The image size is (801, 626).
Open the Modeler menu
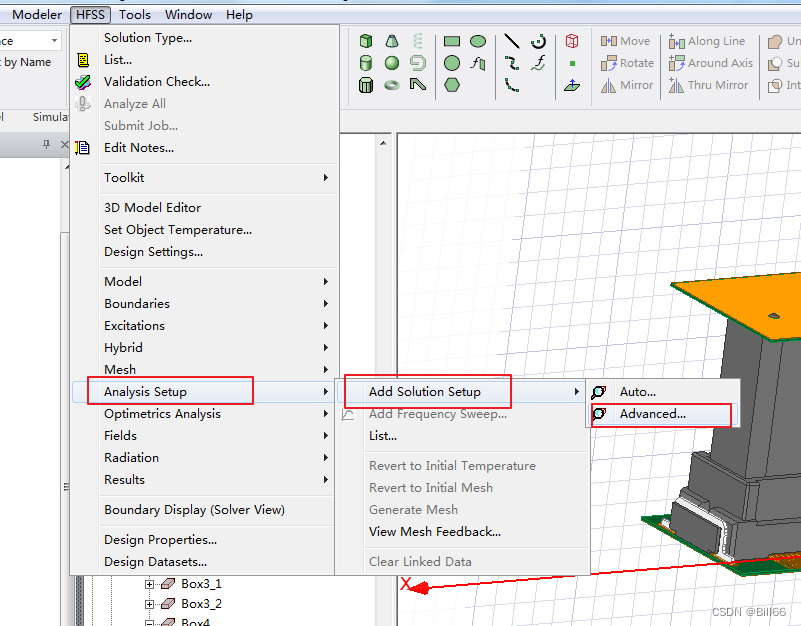37,15
